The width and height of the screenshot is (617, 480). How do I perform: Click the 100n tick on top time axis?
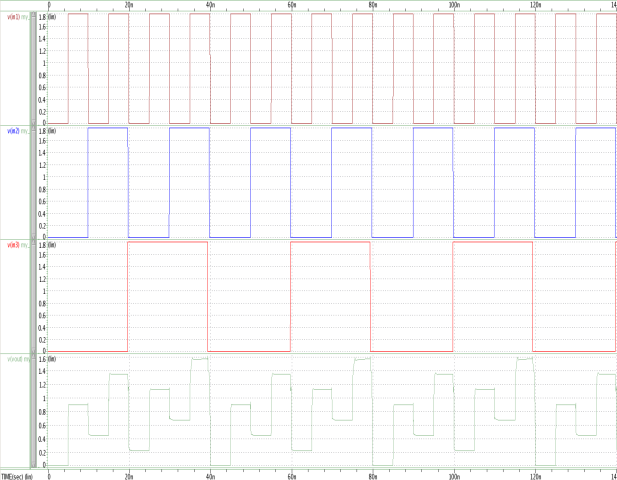click(x=454, y=5)
